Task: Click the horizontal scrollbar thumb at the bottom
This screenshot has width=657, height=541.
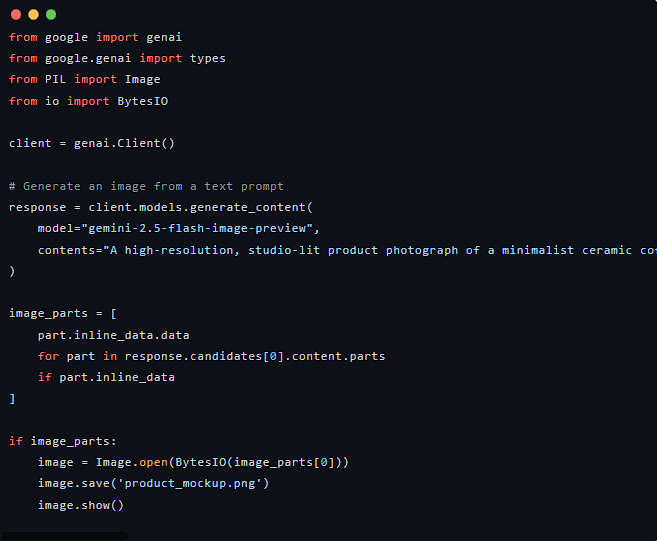Action: [x=65, y=536]
